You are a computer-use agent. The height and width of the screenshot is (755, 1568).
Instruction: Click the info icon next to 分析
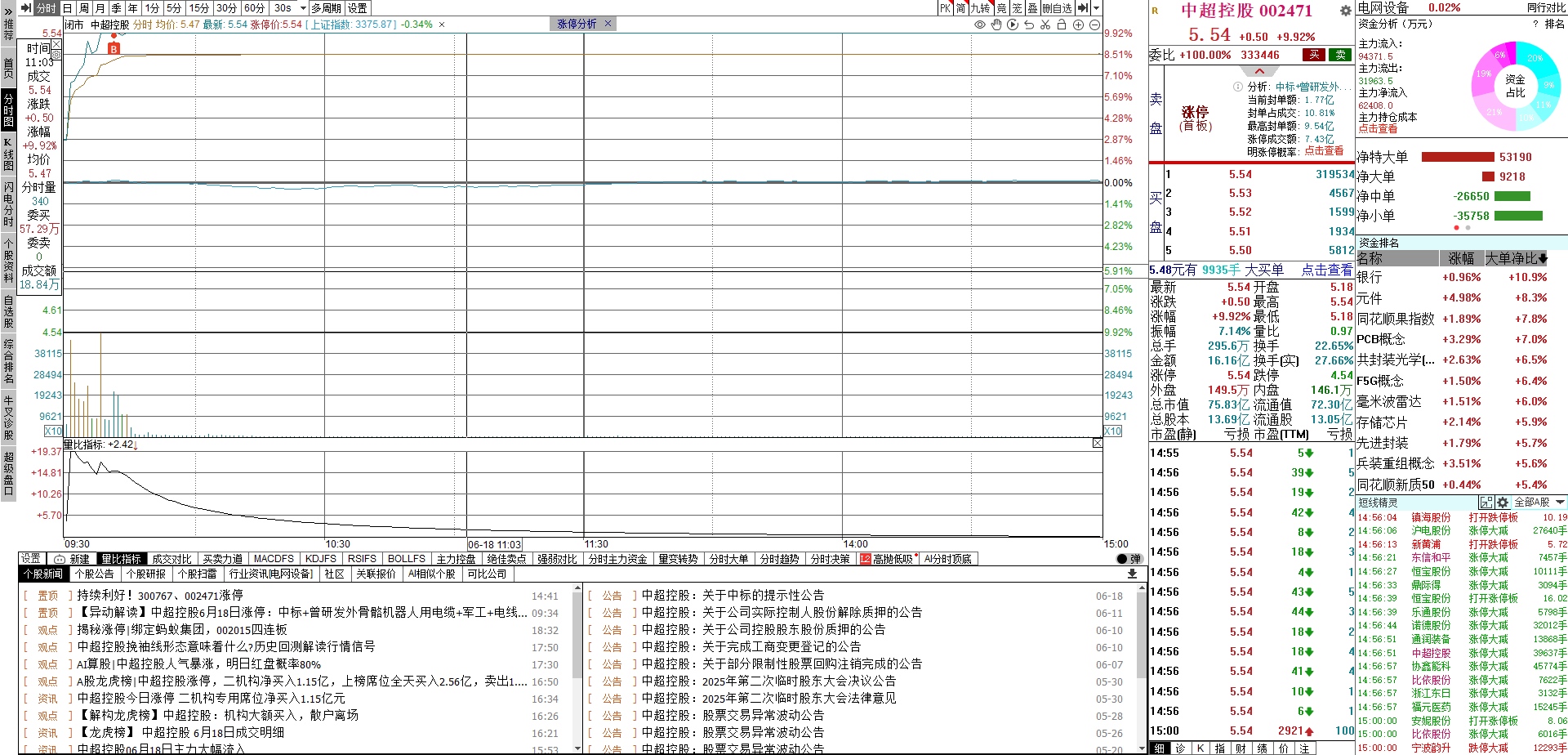click(1238, 87)
